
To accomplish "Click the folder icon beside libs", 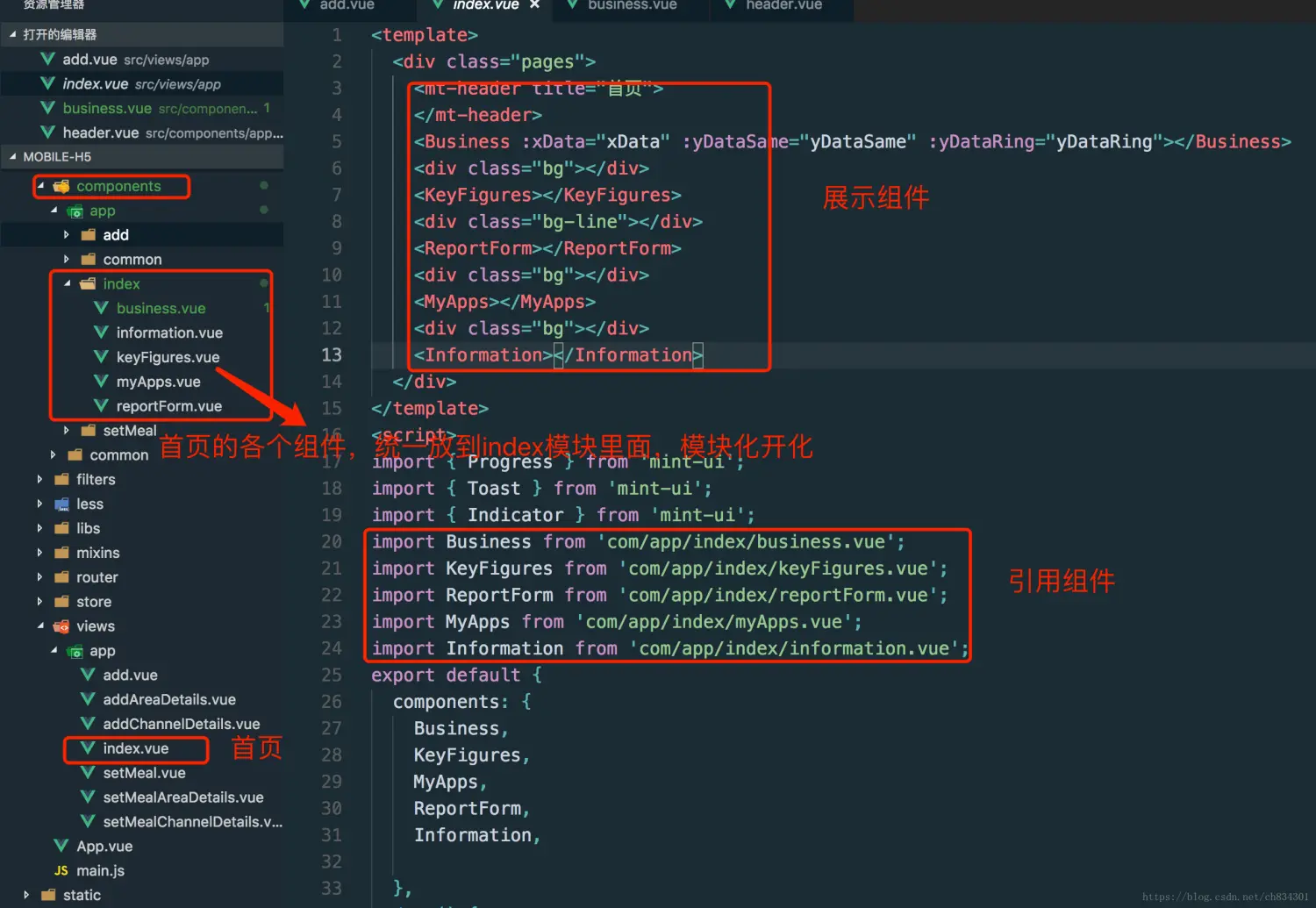I will [x=61, y=529].
